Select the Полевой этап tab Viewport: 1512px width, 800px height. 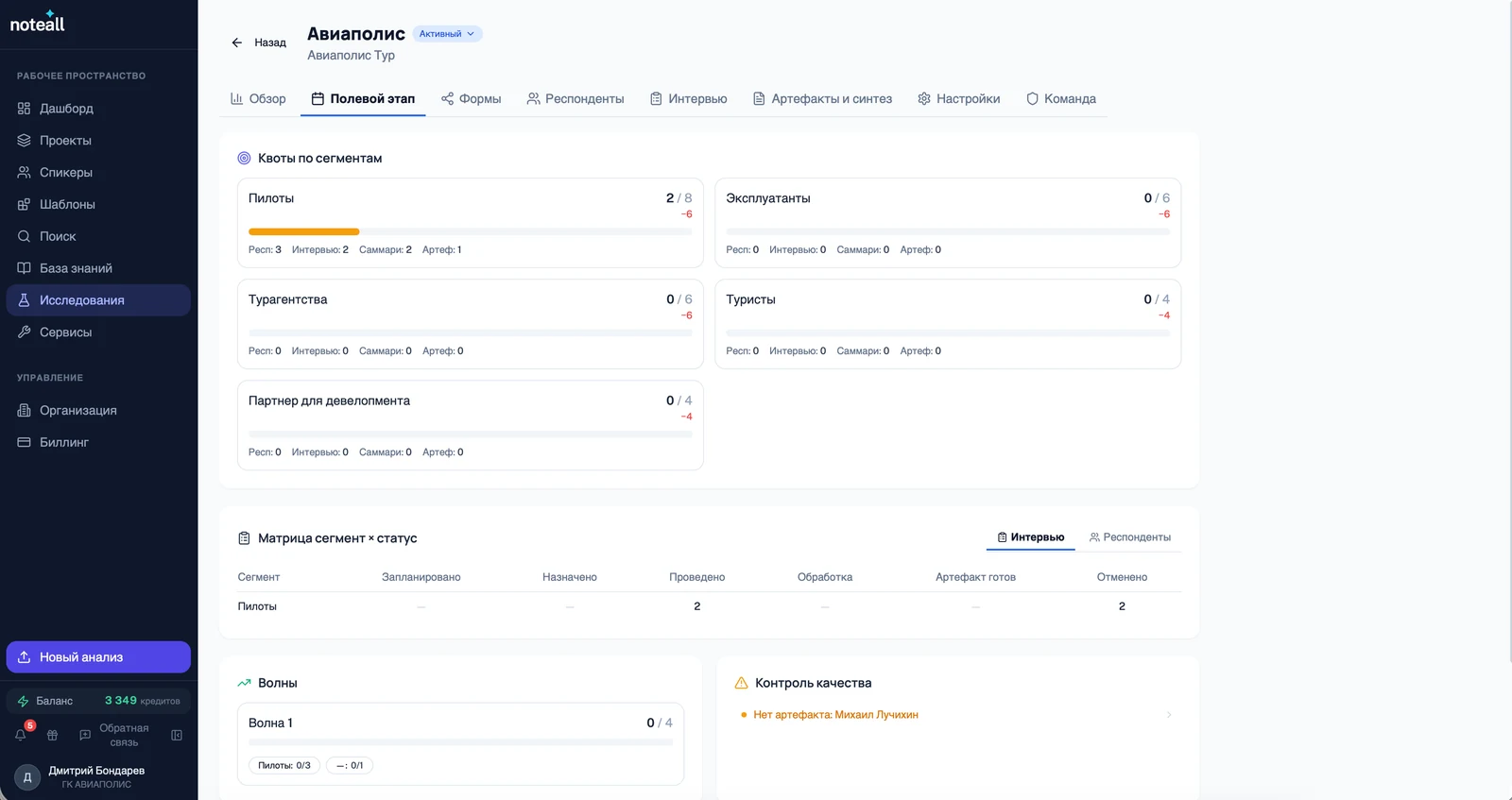[x=363, y=99]
